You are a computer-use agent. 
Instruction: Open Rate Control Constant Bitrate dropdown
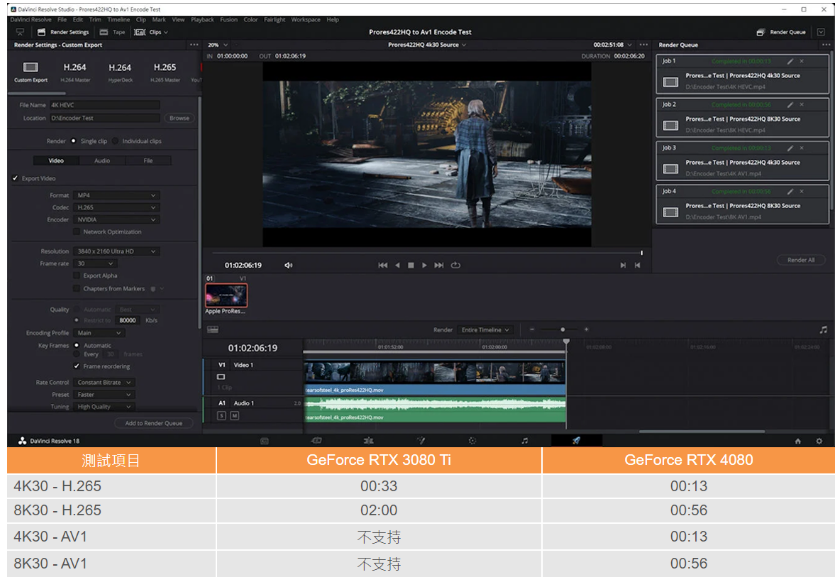(104, 382)
